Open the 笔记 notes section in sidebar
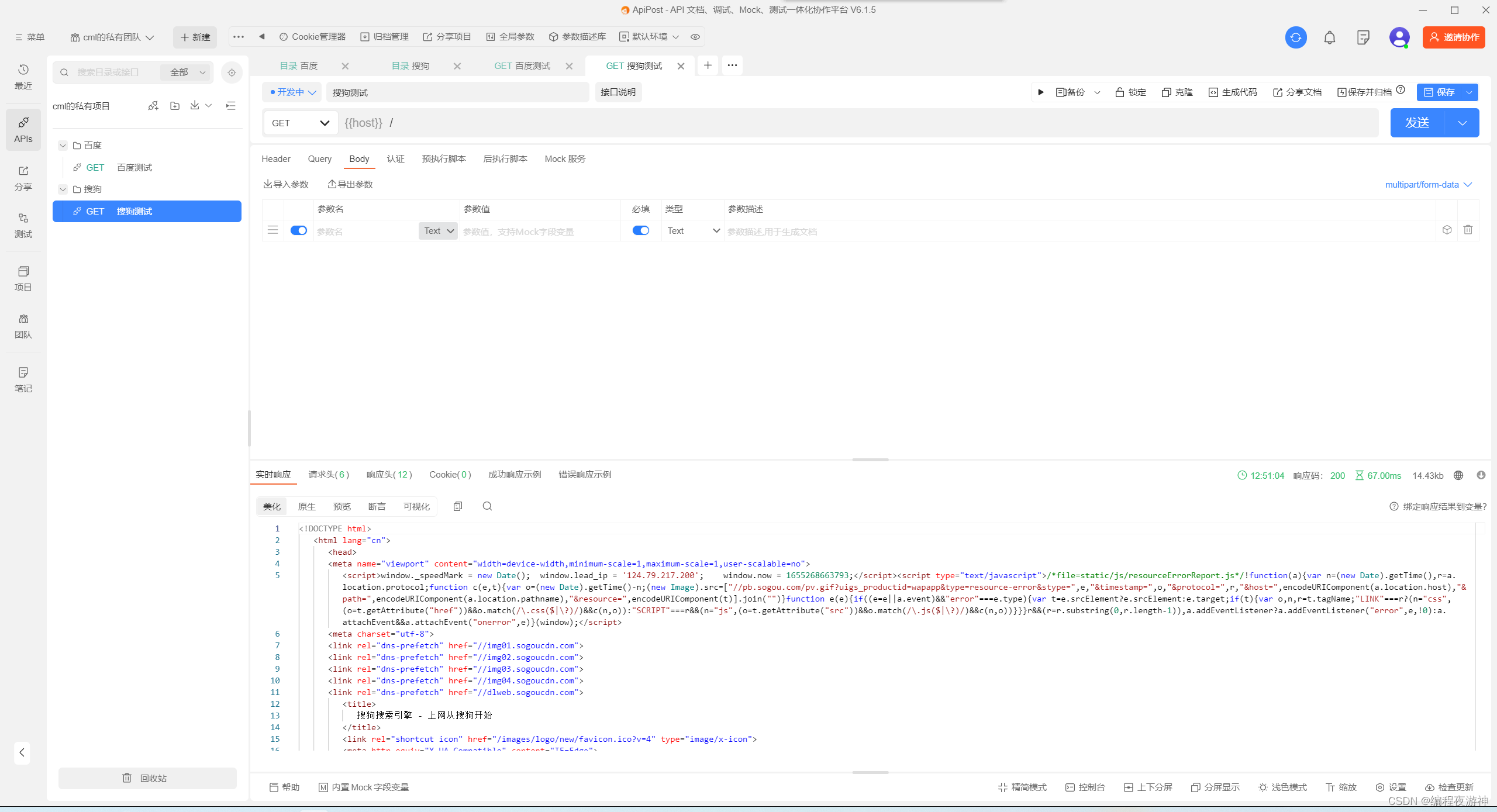The width and height of the screenshot is (1497, 812). 23,379
